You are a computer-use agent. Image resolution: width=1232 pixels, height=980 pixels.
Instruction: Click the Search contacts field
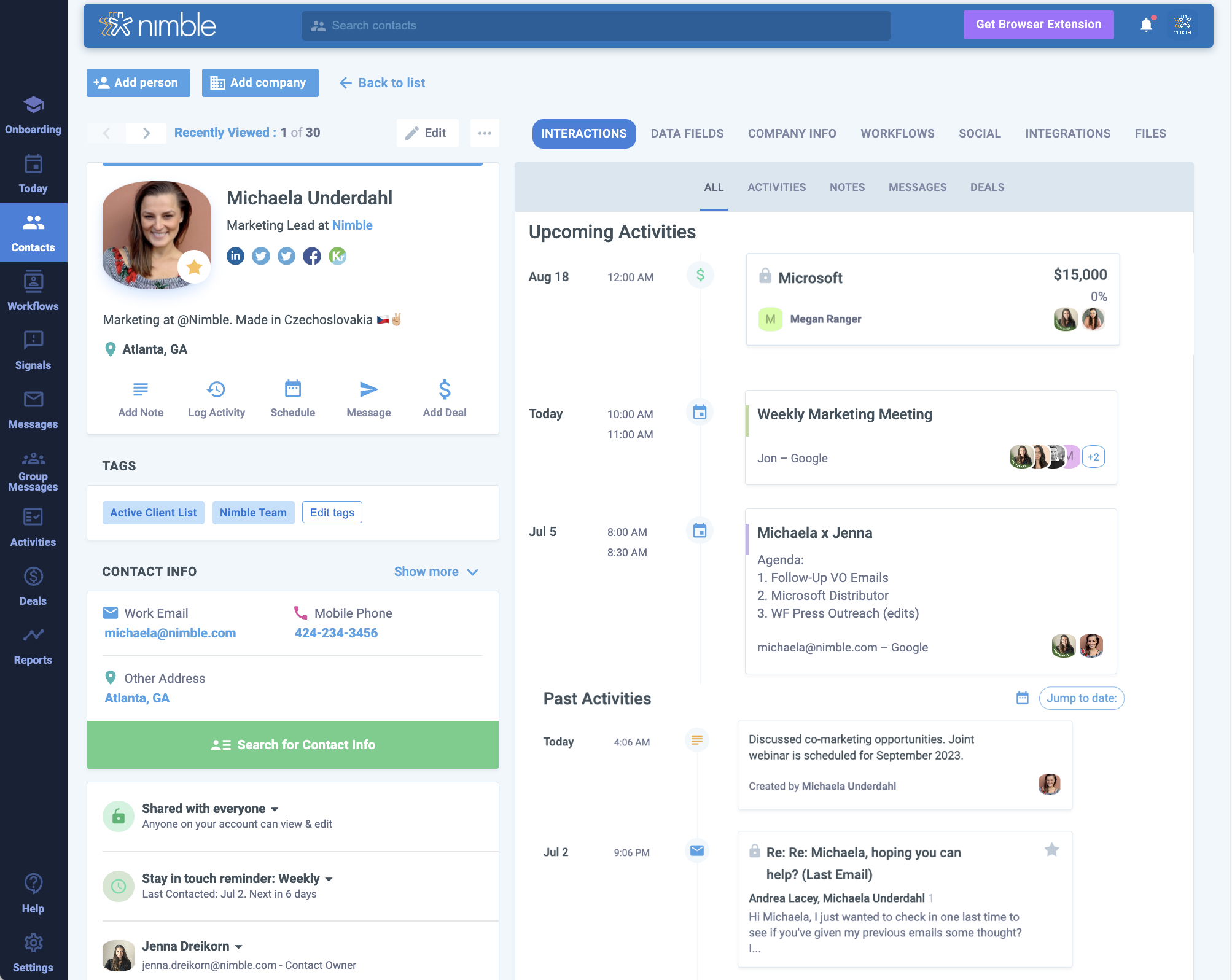pyautogui.click(x=596, y=26)
